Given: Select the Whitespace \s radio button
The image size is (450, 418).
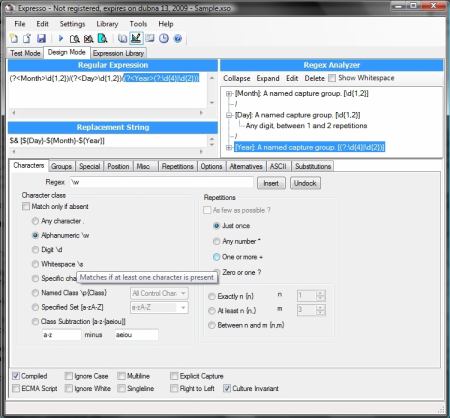Looking at the screenshot, I should pos(35,264).
